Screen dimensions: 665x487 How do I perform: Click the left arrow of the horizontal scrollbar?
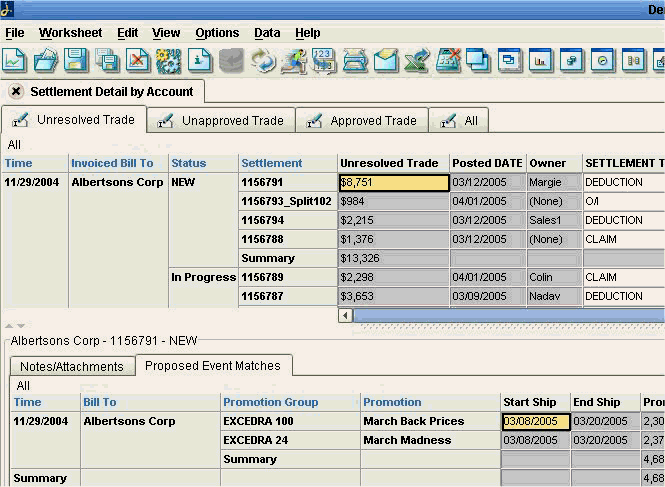[x=347, y=315]
